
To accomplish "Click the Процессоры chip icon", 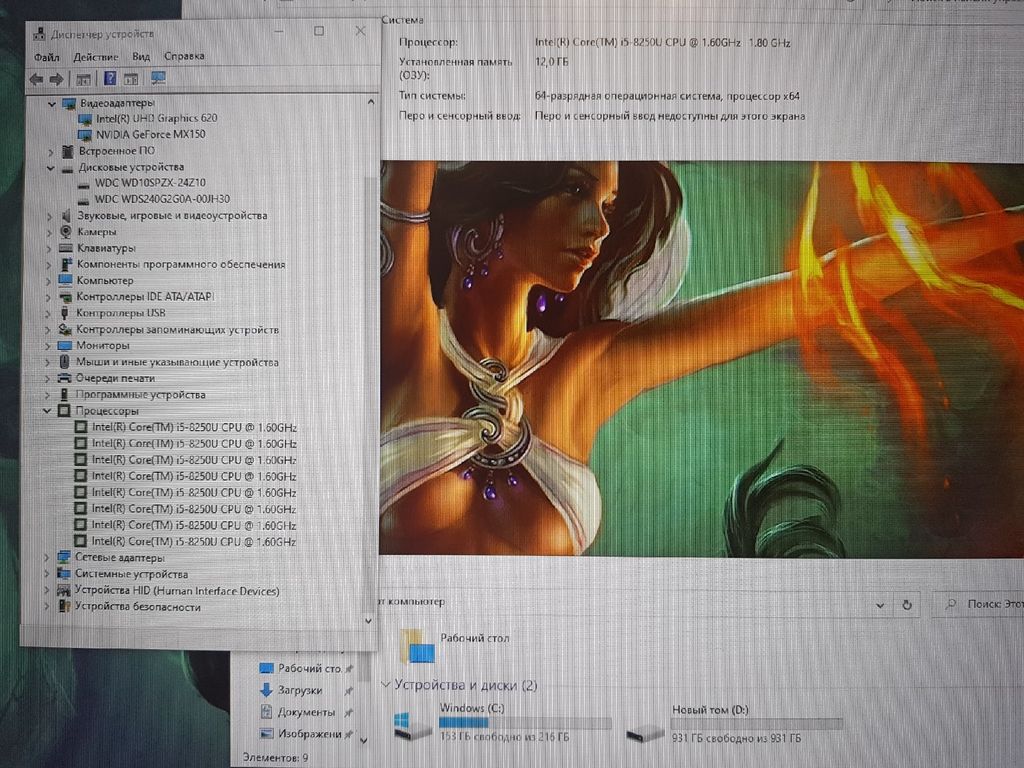I will (x=64, y=411).
